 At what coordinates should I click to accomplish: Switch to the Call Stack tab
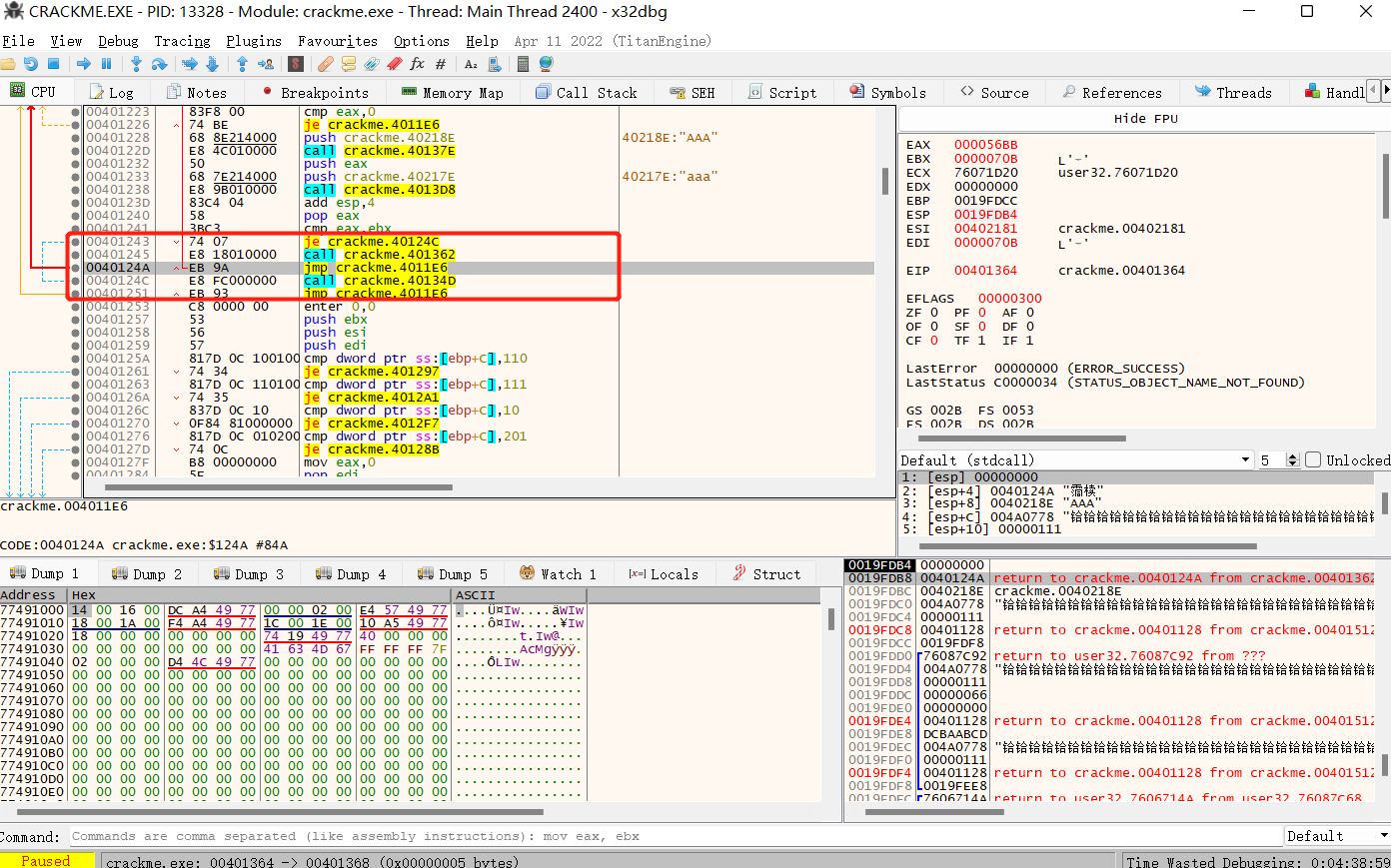point(586,92)
